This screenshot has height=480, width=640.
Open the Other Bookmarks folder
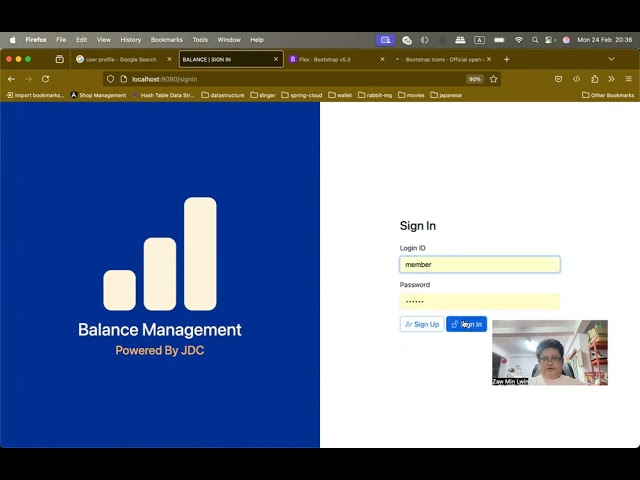pyautogui.click(x=608, y=95)
